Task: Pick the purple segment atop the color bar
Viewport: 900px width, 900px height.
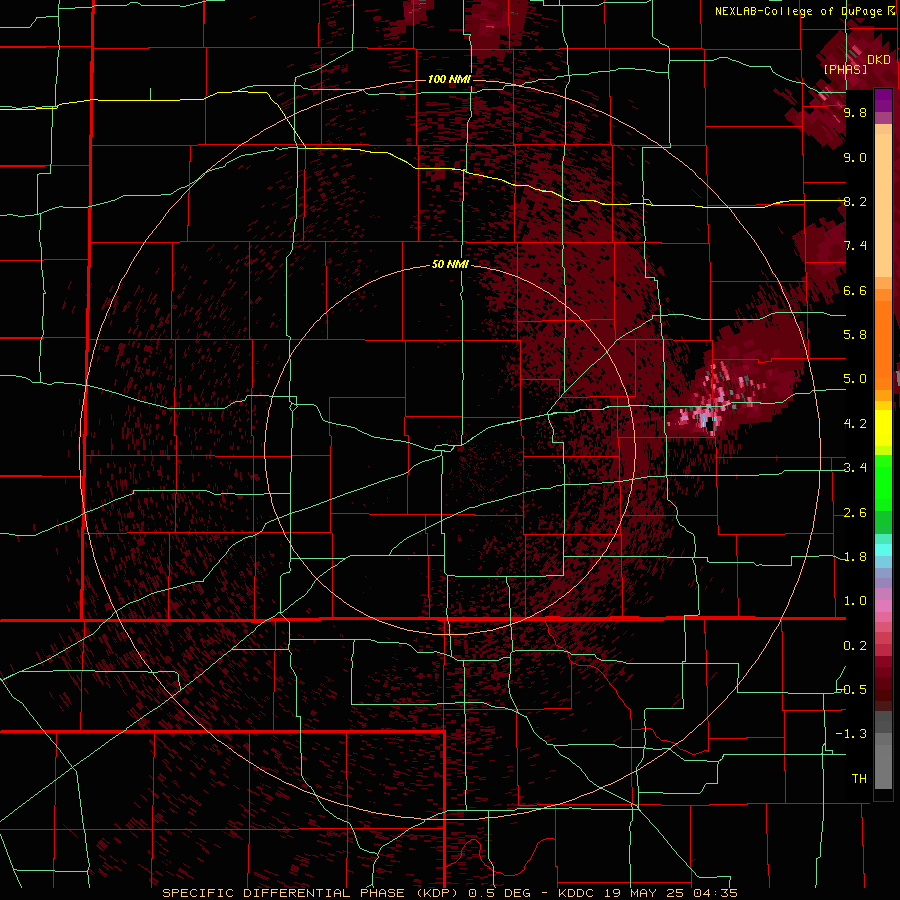Action: [883, 100]
